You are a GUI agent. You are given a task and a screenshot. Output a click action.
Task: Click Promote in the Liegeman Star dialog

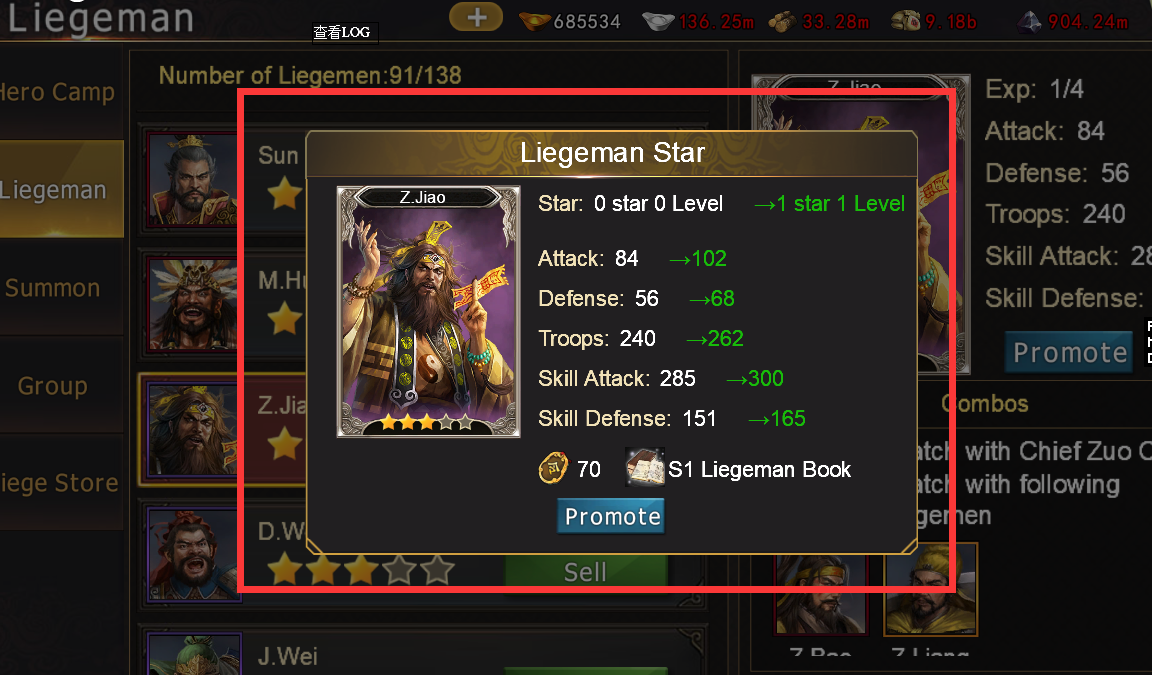point(611,516)
